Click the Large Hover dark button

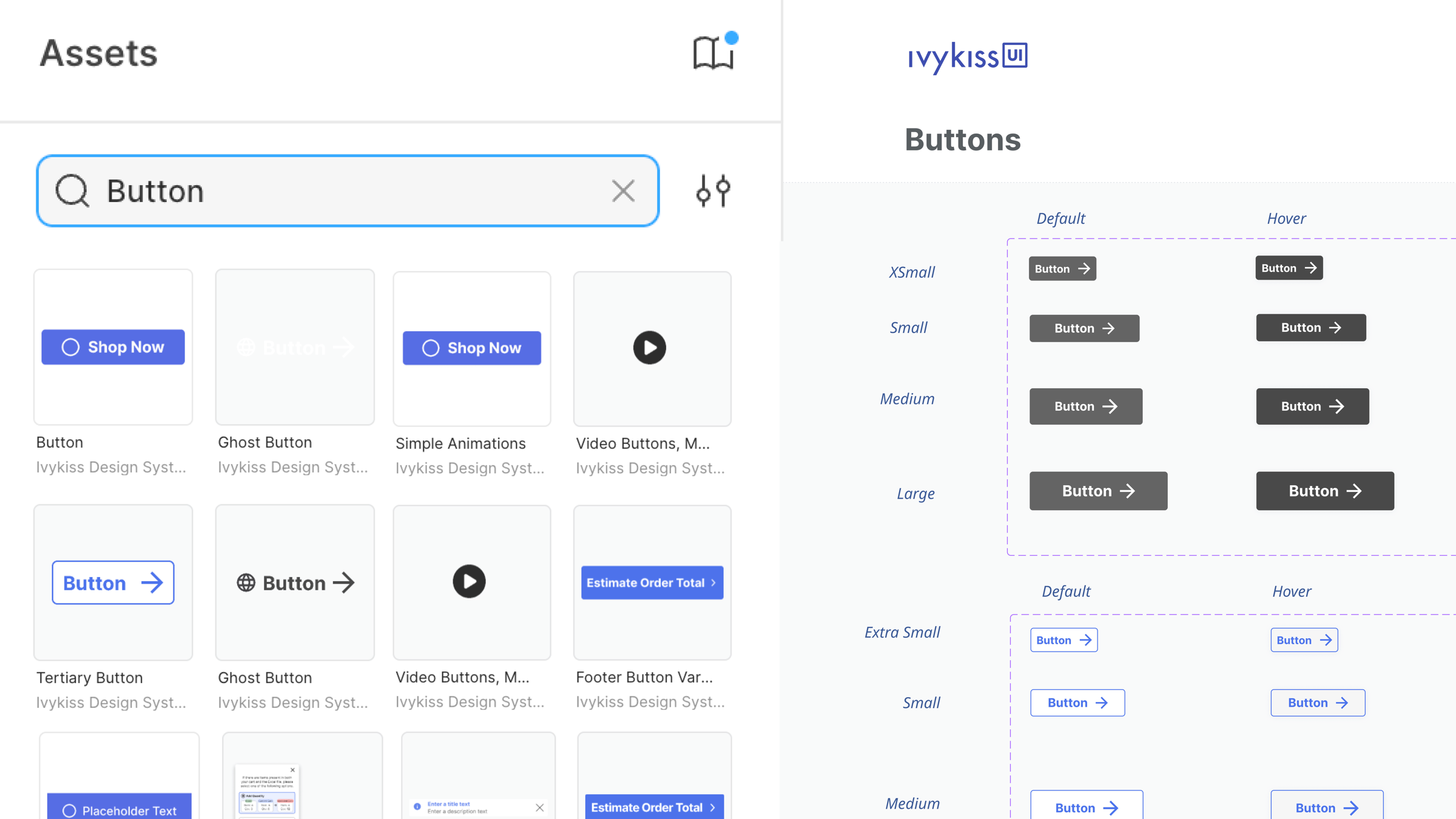pos(1325,491)
